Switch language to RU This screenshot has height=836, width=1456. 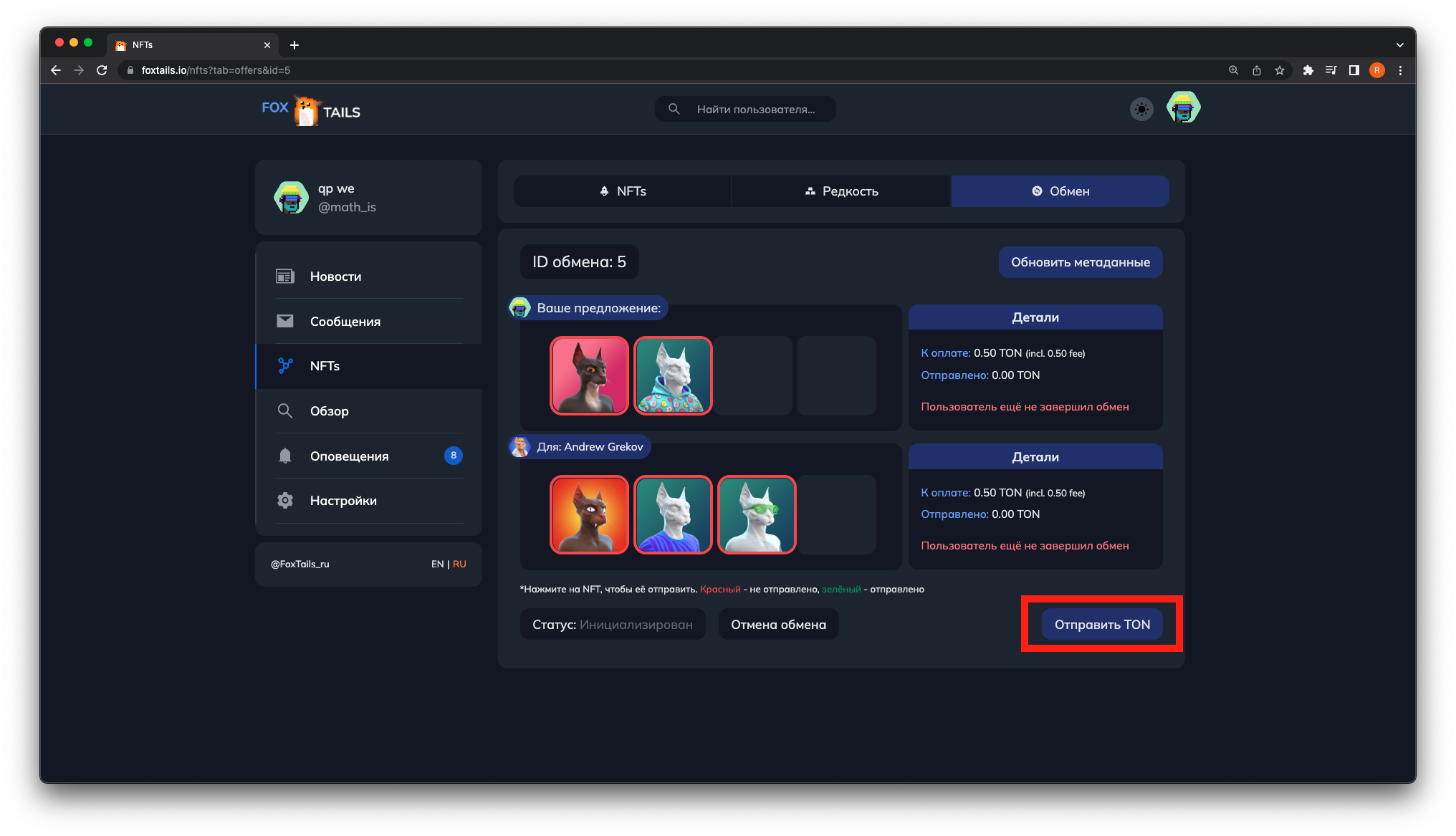point(459,564)
